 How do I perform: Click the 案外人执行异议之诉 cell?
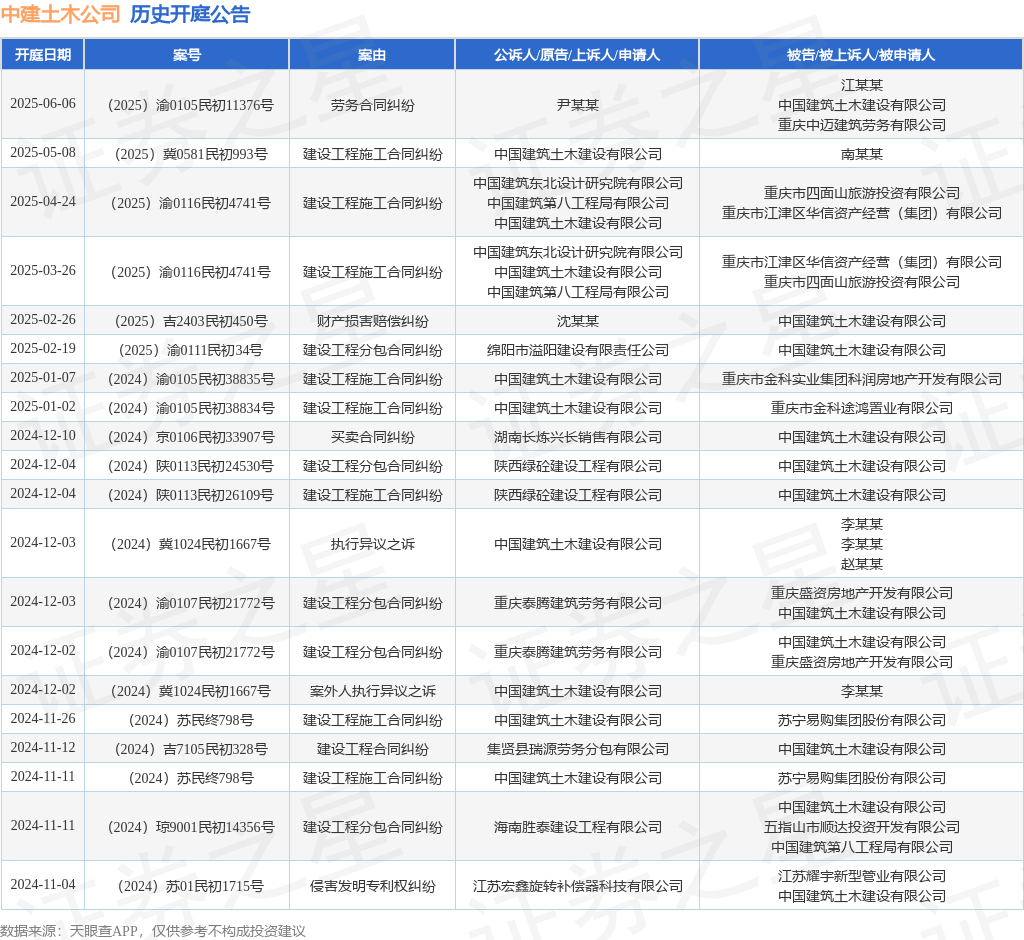[372, 691]
